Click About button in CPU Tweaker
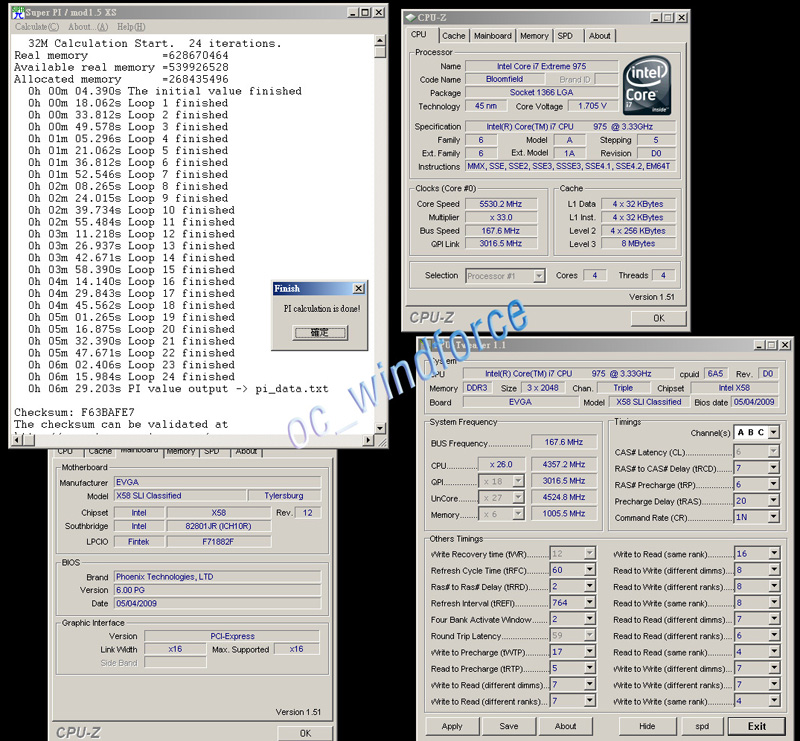This screenshot has height=741, width=800. click(565, 726)
